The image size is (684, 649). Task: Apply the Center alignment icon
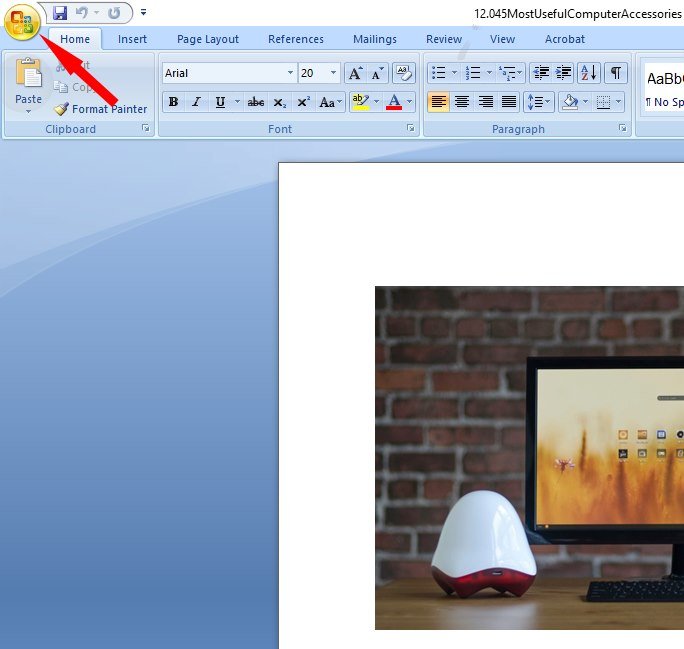[462, 102]
